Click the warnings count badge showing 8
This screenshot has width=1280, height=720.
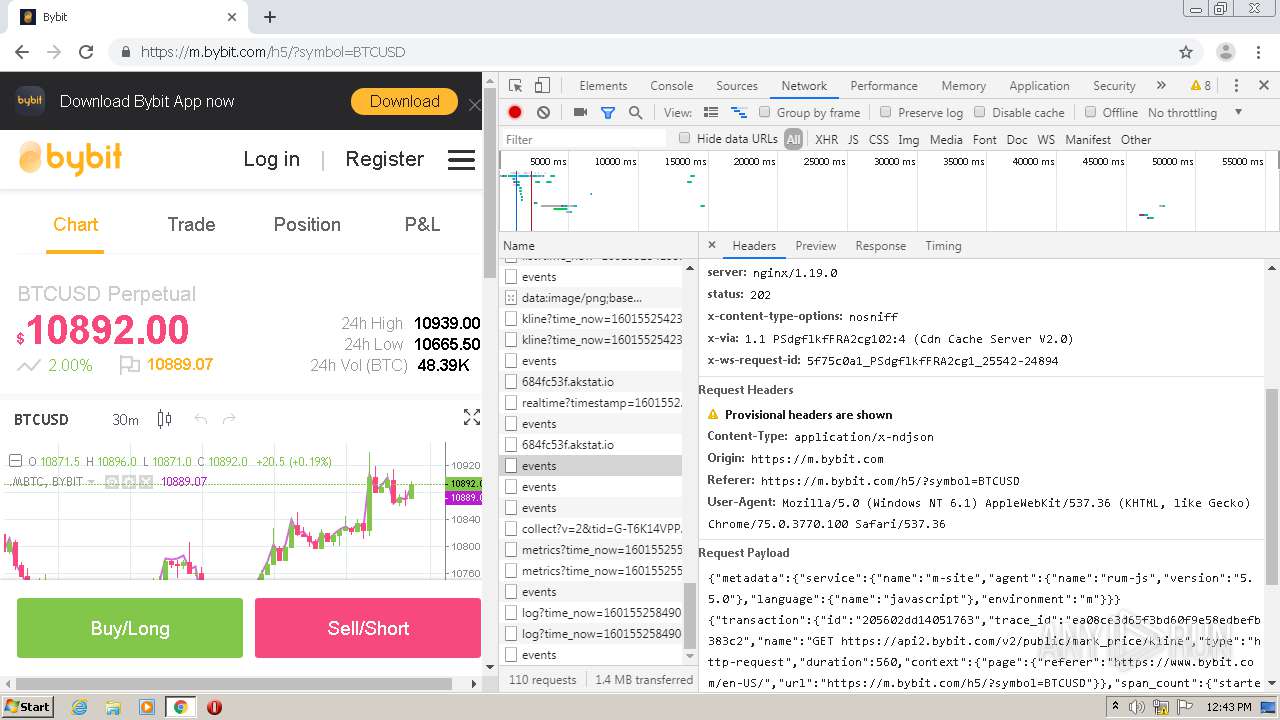pos(1201,86)
